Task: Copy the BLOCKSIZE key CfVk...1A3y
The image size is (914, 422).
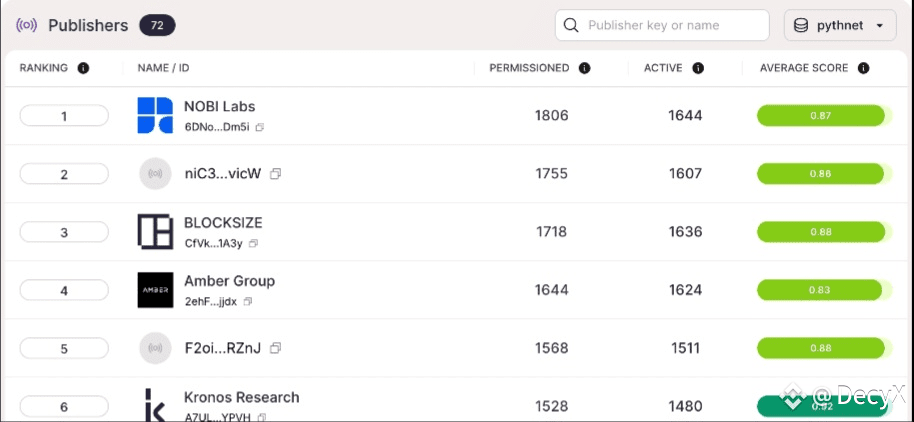Action: pyautogui.click(x=253, y=243)
